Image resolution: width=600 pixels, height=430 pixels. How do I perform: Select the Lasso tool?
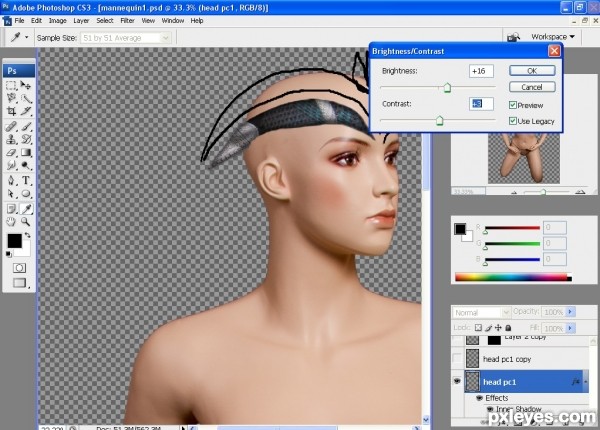(x=11, y=98)
